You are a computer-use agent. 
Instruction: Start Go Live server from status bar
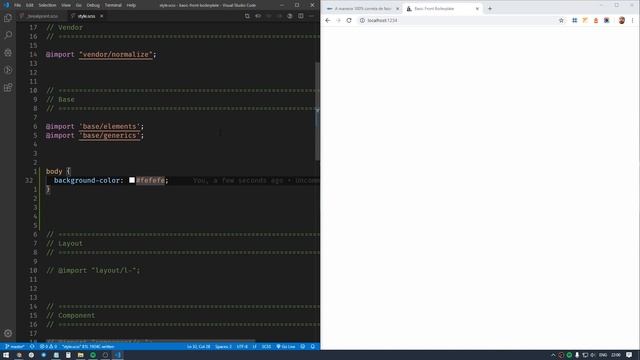tap(286, 347)
